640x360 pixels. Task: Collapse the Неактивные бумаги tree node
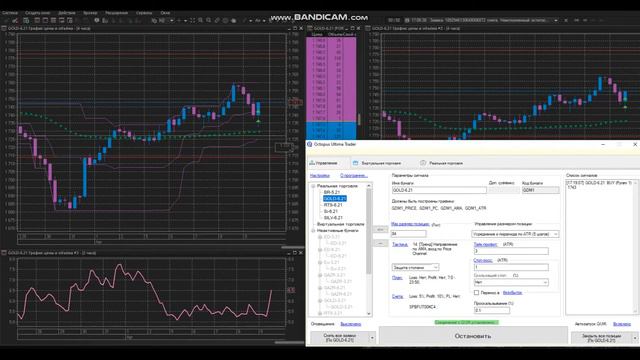tap(313, 231)
